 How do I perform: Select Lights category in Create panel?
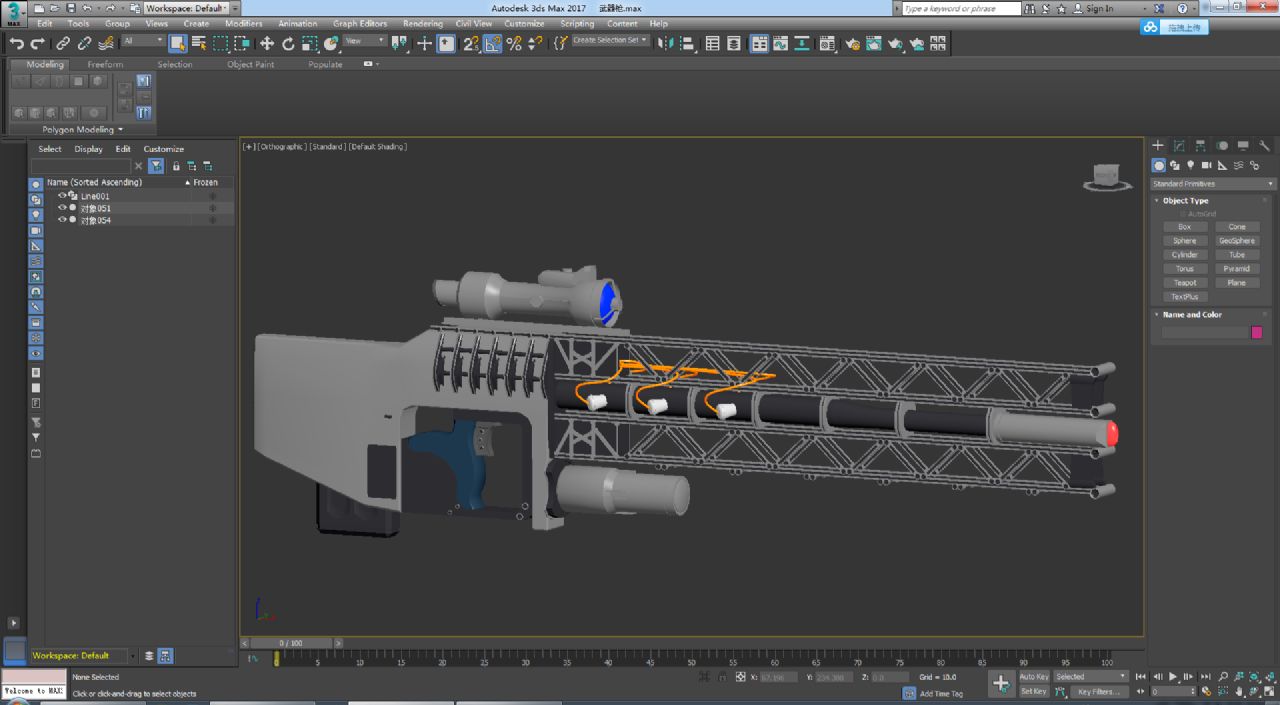point(1191,165)
